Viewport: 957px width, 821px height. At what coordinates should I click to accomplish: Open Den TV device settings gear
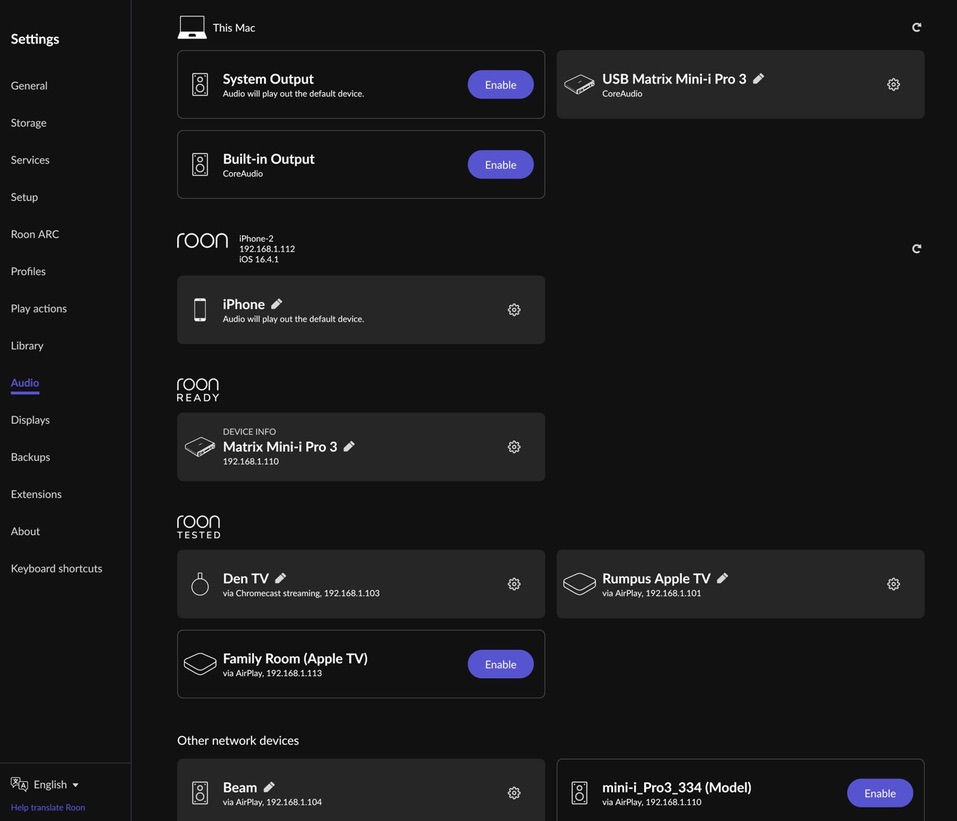click(514, 584)
